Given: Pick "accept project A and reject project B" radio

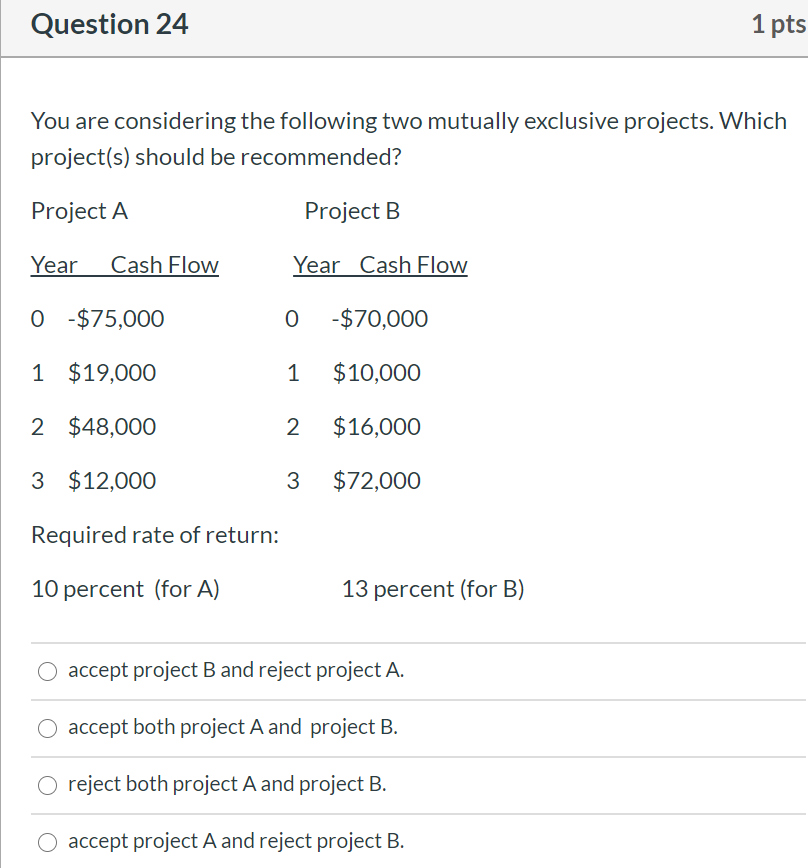Looking at the screenshot, I should pyautogui.click(x=49, y=842).
